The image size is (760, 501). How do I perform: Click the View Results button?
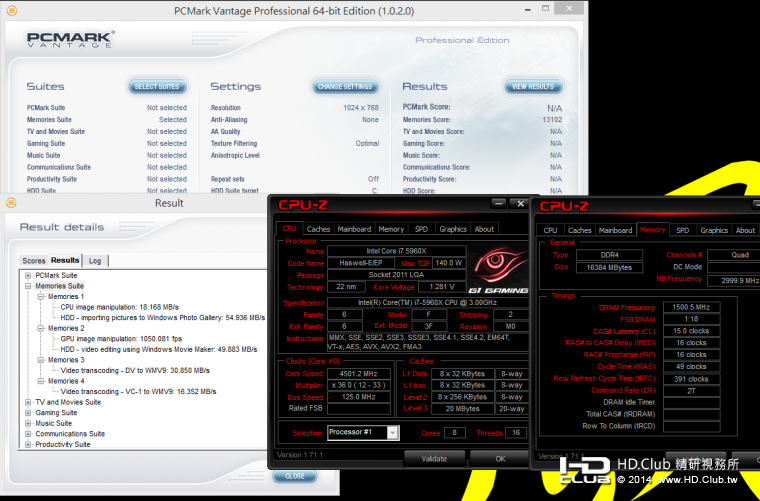(x=532, y=87)
